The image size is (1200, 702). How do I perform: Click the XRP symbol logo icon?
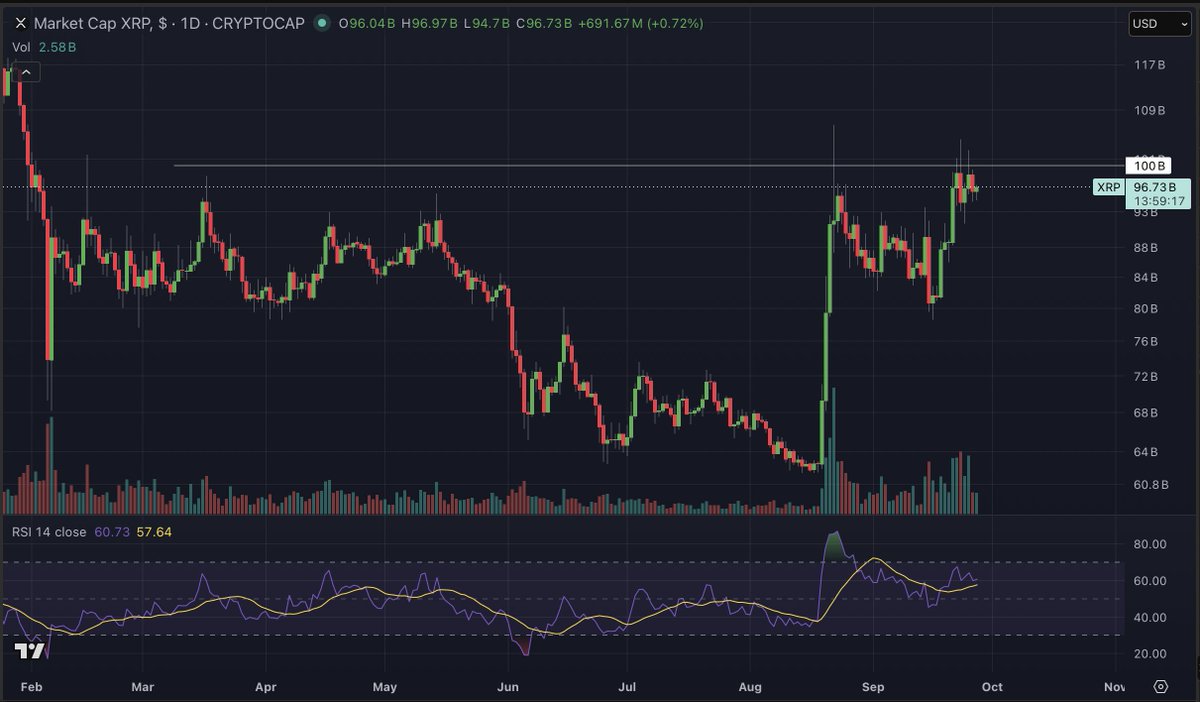coord(21,23)
